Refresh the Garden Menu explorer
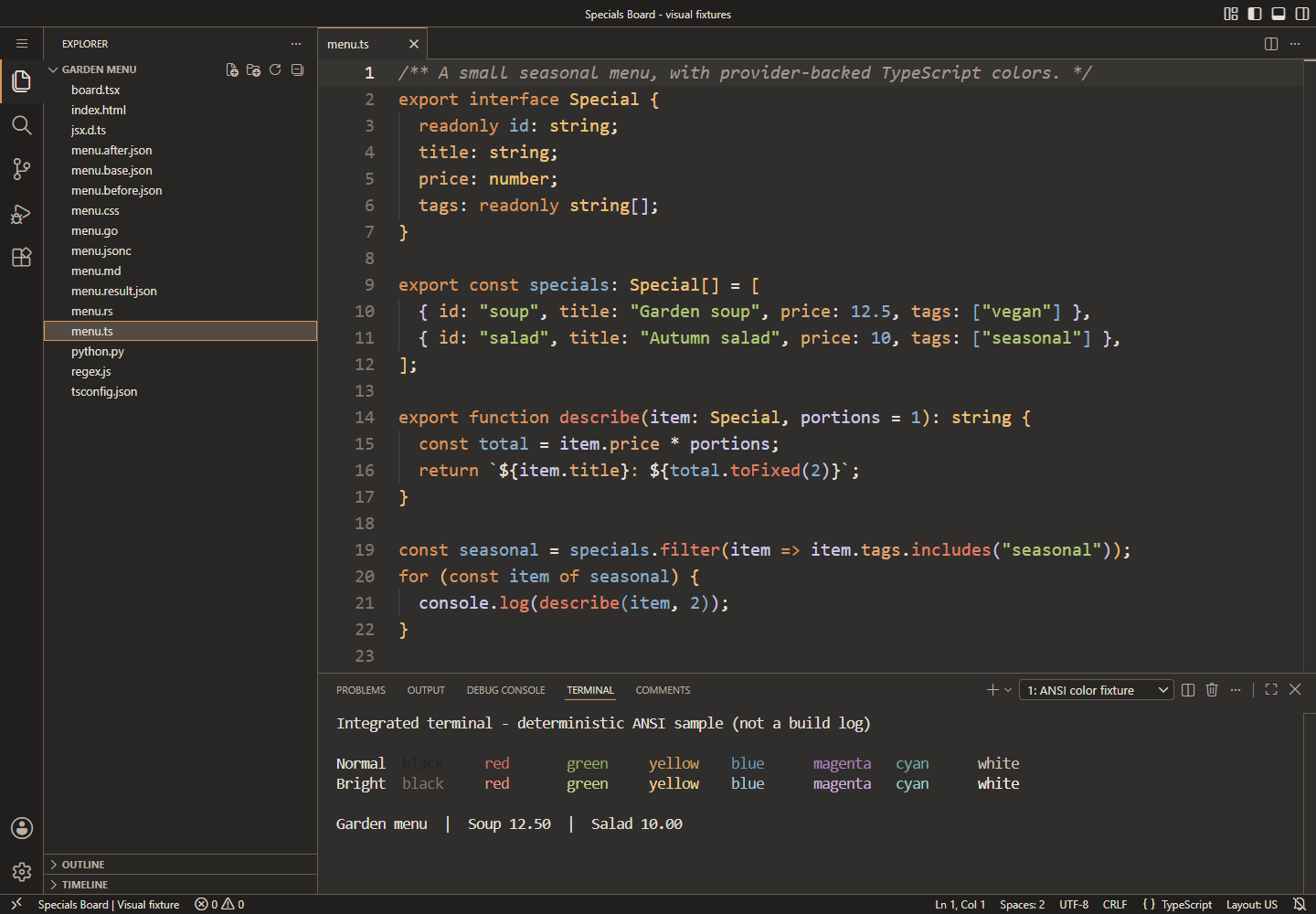 point(275,69)
